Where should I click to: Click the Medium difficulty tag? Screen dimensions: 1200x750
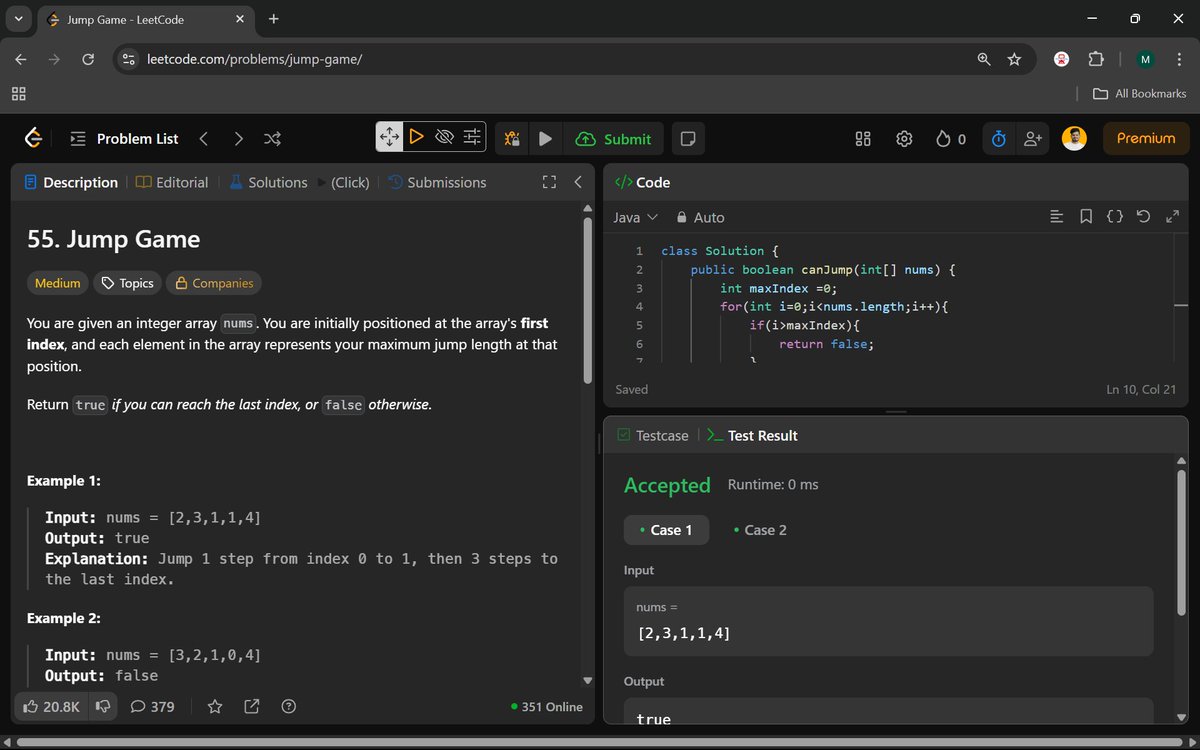[57, 283]
